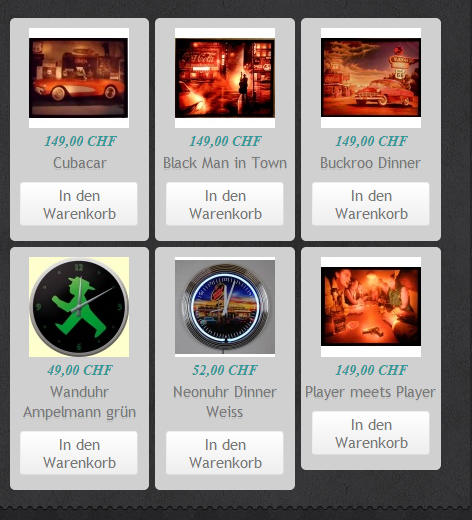Select the 49,00 CHF price label
The width and height of the screenshot is (472, 520).
coord(80,370)
